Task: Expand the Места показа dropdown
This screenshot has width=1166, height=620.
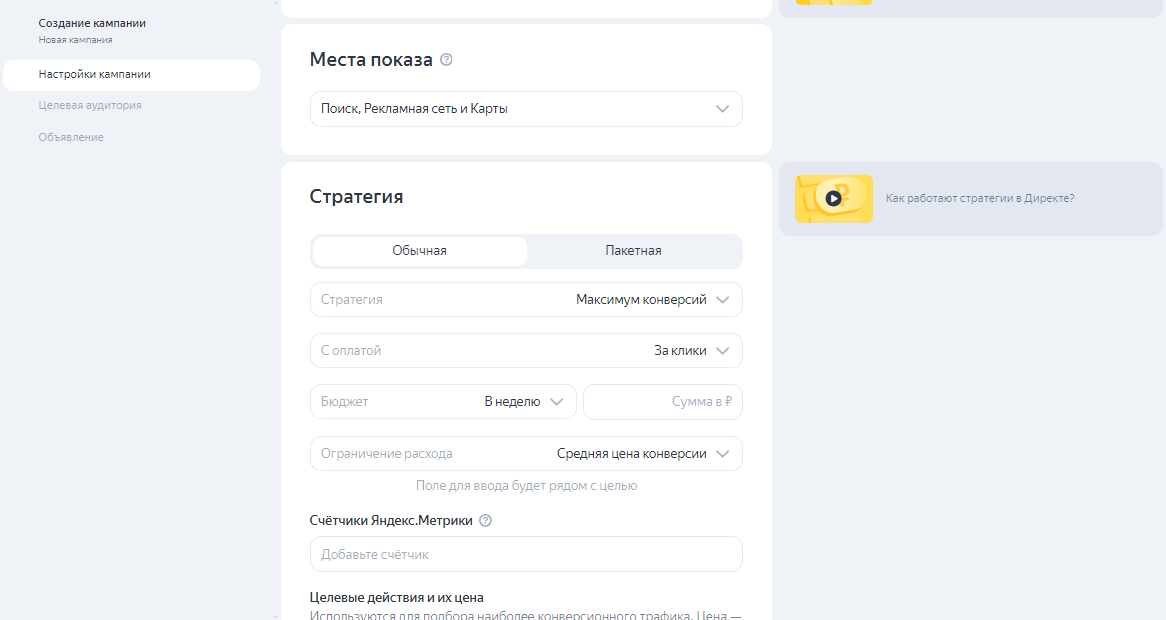Action: 526,109
